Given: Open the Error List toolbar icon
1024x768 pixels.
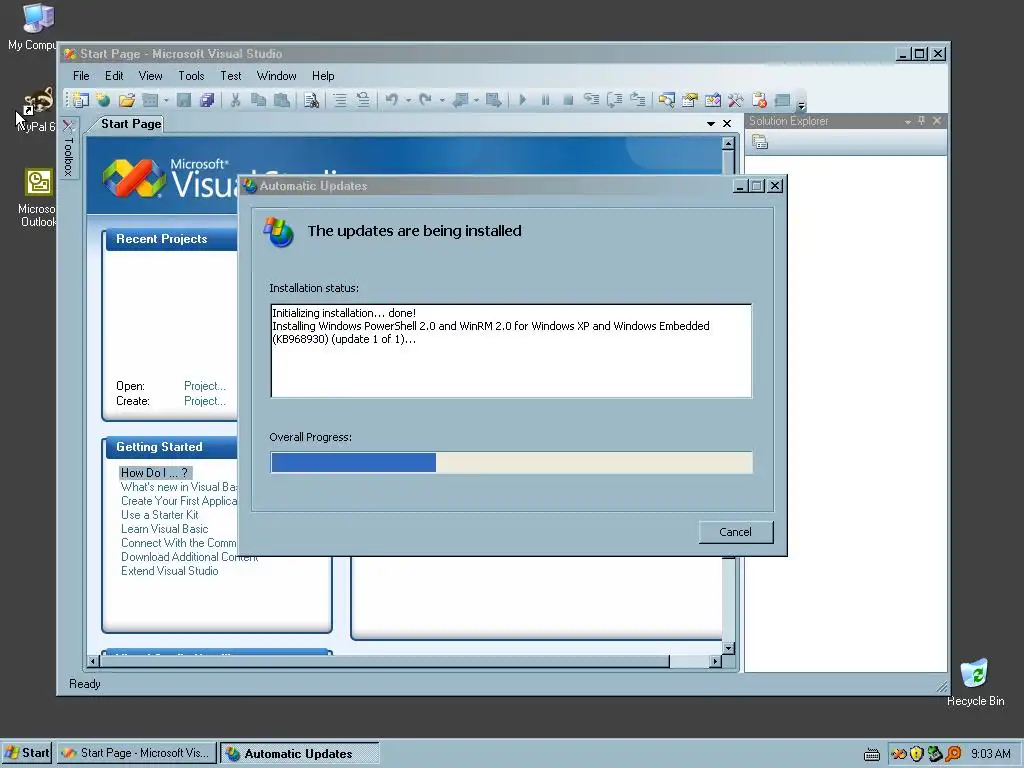Looking at the screenshot, I should tap(759, 100).
